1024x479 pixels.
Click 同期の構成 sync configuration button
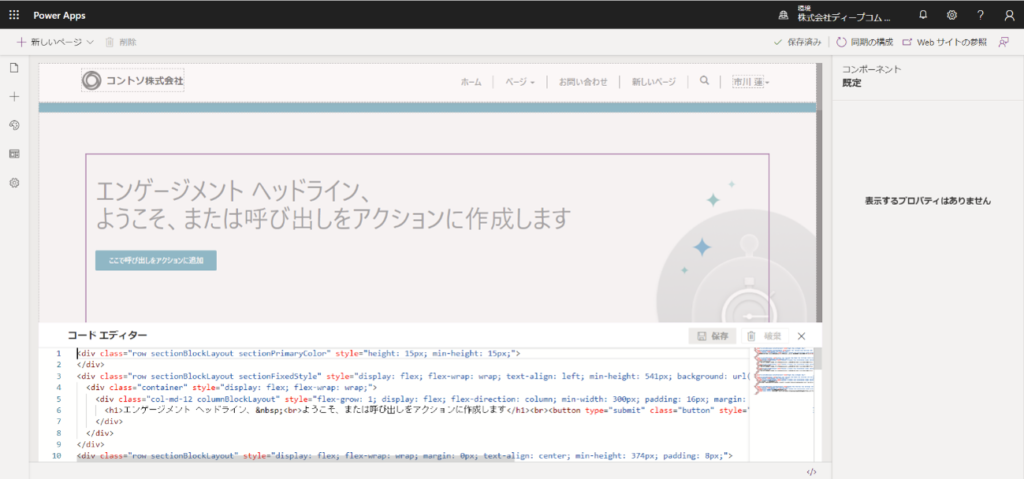[x=863, y=42]
